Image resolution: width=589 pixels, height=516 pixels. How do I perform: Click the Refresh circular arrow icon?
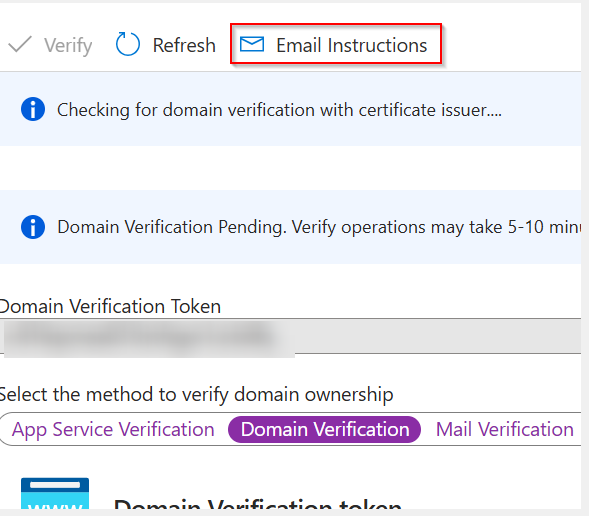pos(128,44)
